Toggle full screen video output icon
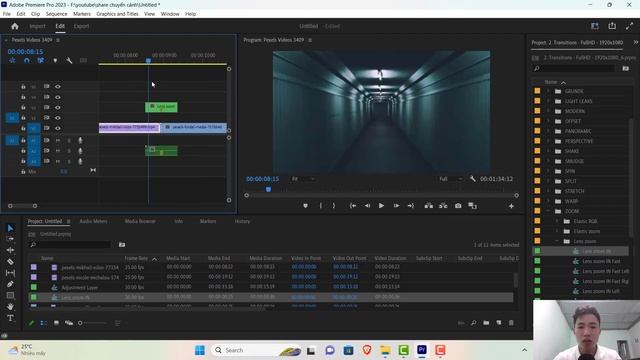This screenshot has width=640, height=360. pyautogui.click(x=629, y=26)
